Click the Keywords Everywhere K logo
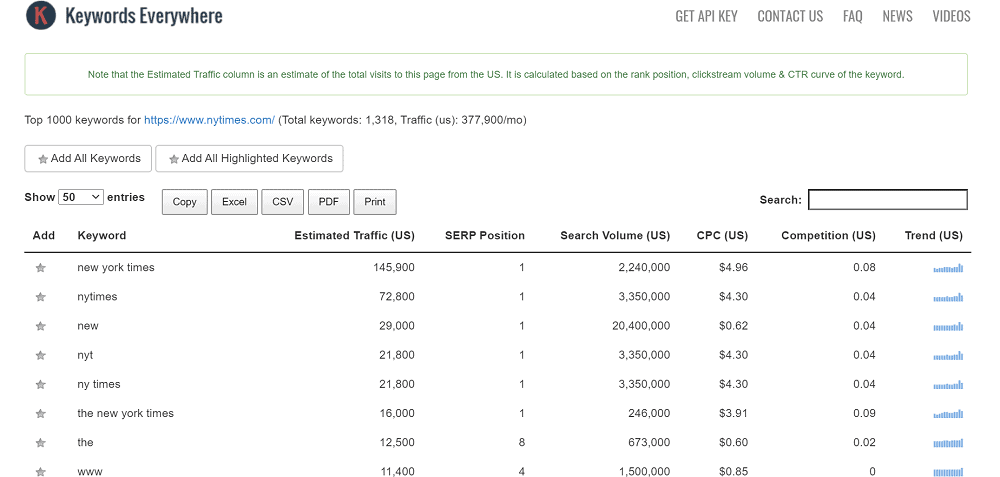This screenshot has height=477, width=1000. [41, 15]
